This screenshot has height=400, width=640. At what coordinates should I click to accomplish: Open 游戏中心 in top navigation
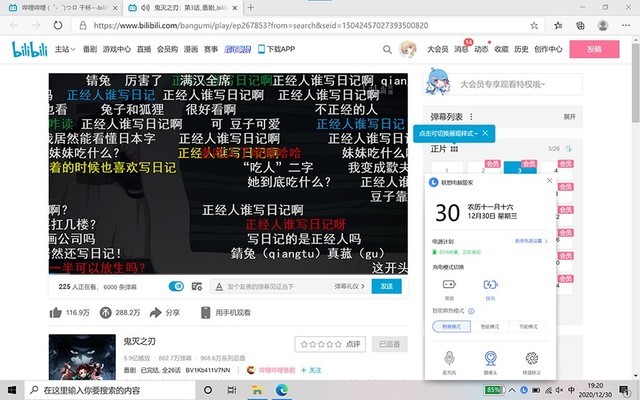pyautogui.click(x=117, y=49)
